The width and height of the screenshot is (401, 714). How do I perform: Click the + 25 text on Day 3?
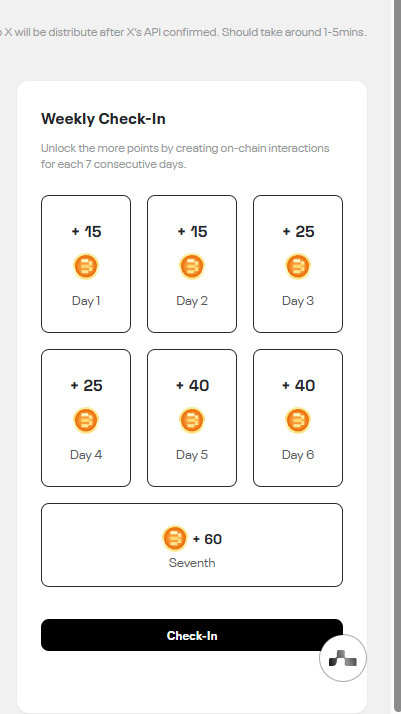[298, 231]
